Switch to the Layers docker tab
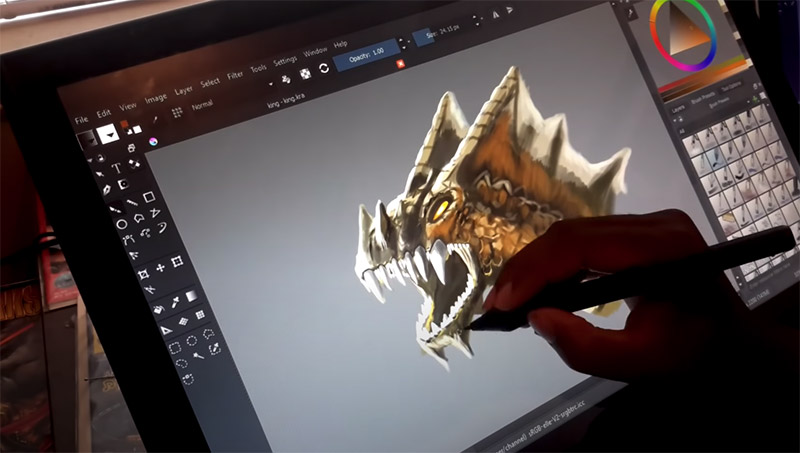Image resolution: width=800 pixels, height=453 pixels. coord(678,109)
